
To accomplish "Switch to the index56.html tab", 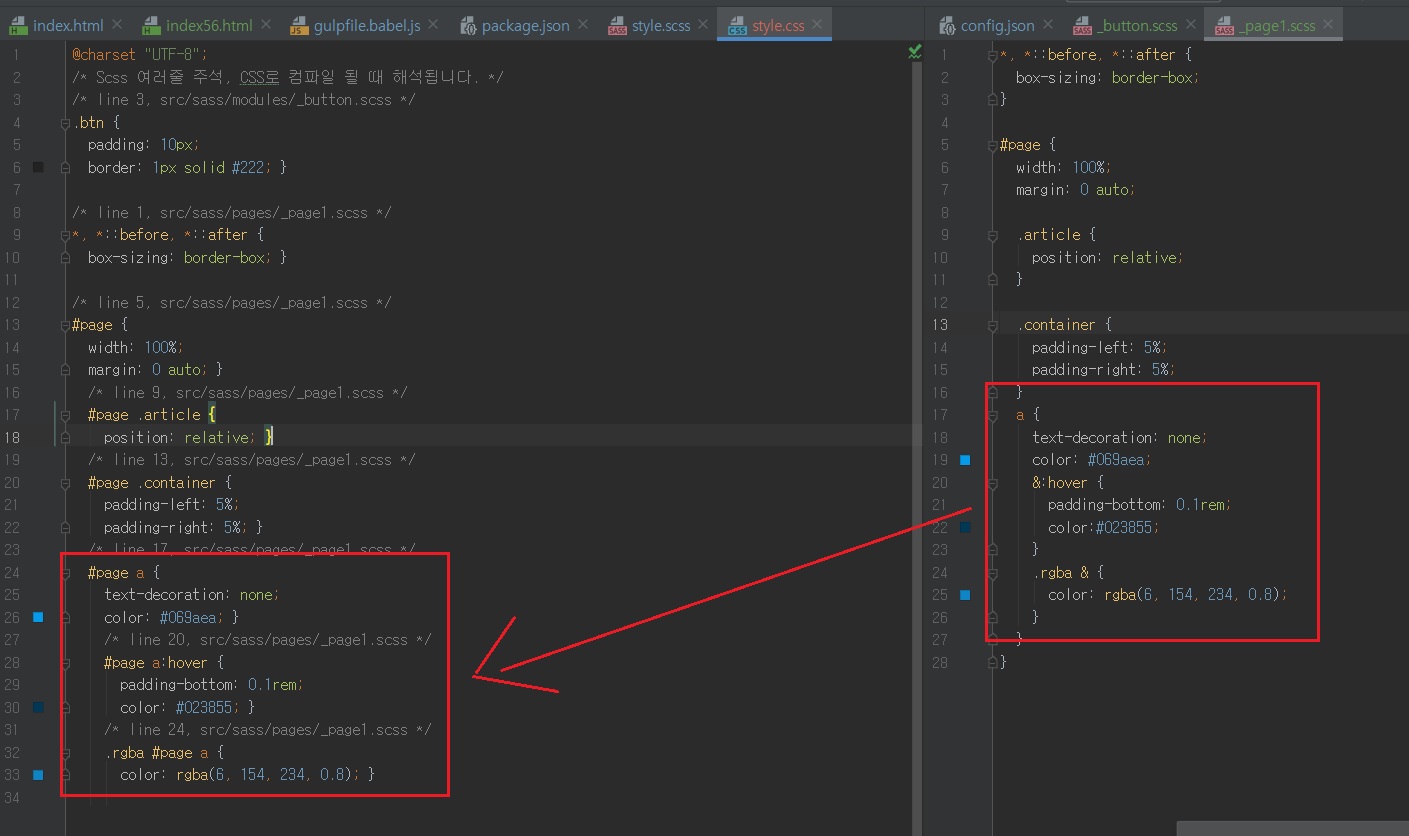I will tap(208, 26).
